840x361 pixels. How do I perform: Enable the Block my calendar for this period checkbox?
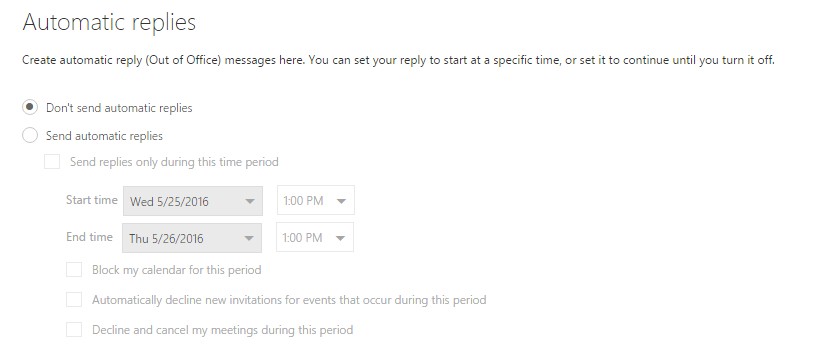click(x=74, y=269)
